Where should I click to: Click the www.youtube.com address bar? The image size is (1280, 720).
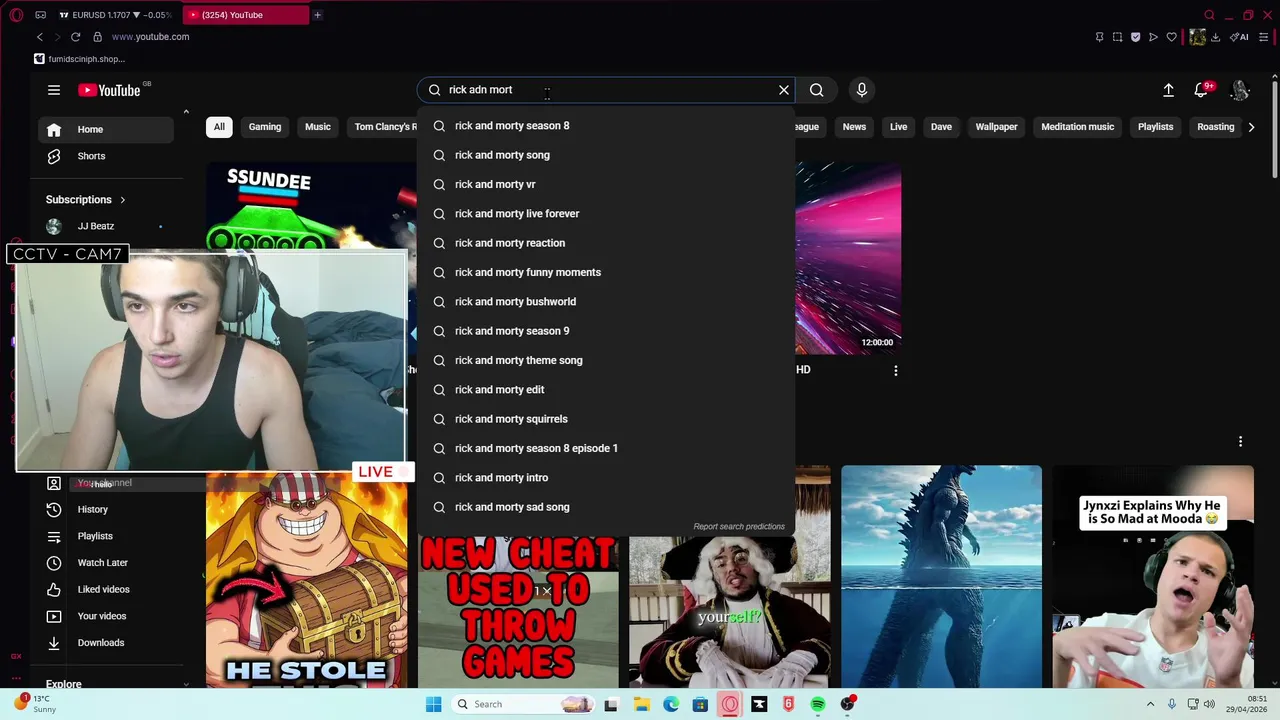150,37
